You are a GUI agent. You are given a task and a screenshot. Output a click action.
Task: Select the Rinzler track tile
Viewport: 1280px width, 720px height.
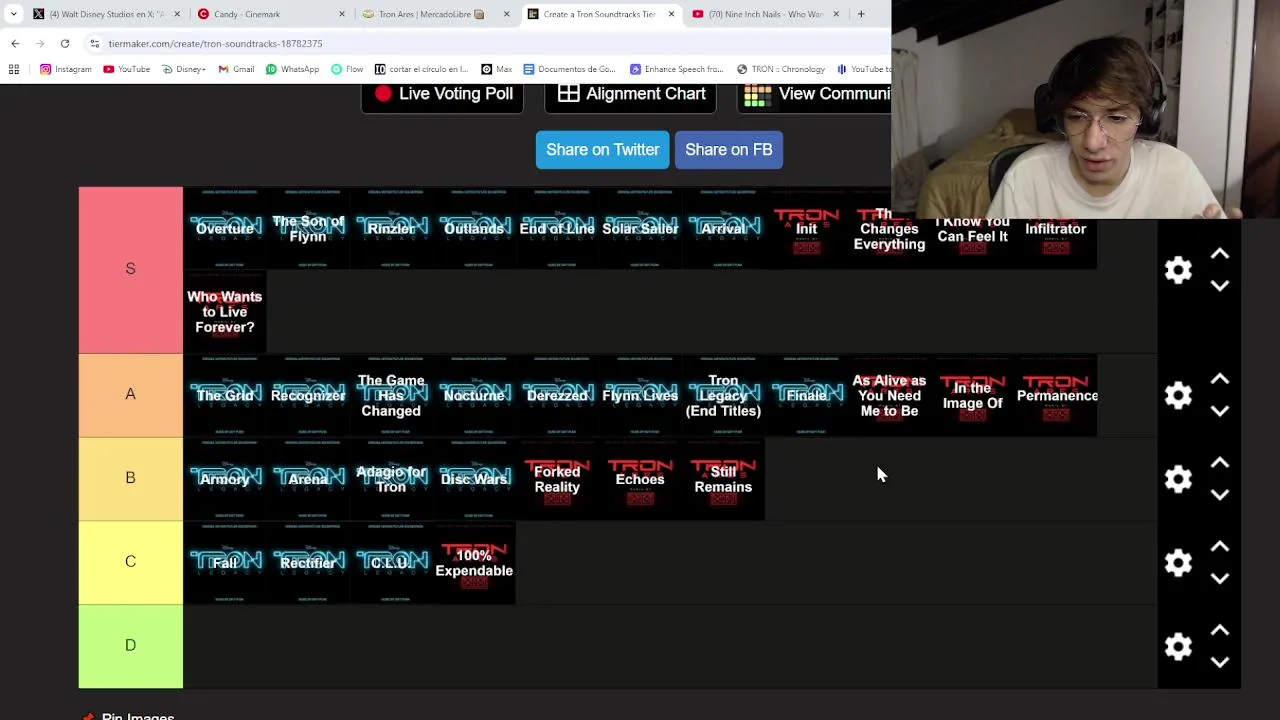[x=391, y=228]
